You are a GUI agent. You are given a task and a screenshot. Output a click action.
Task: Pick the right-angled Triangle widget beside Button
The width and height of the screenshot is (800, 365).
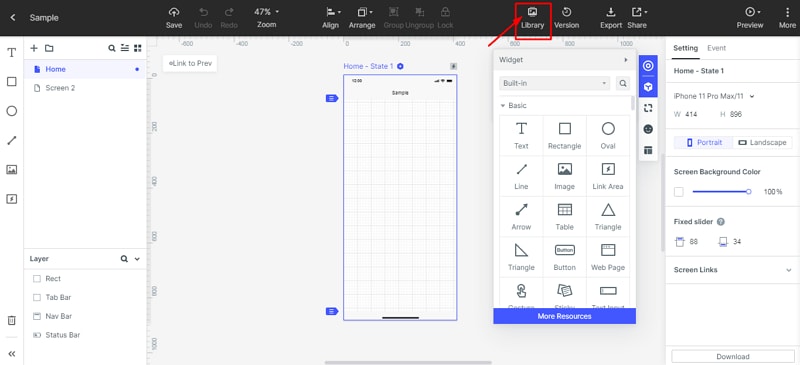tap(521, 257)
